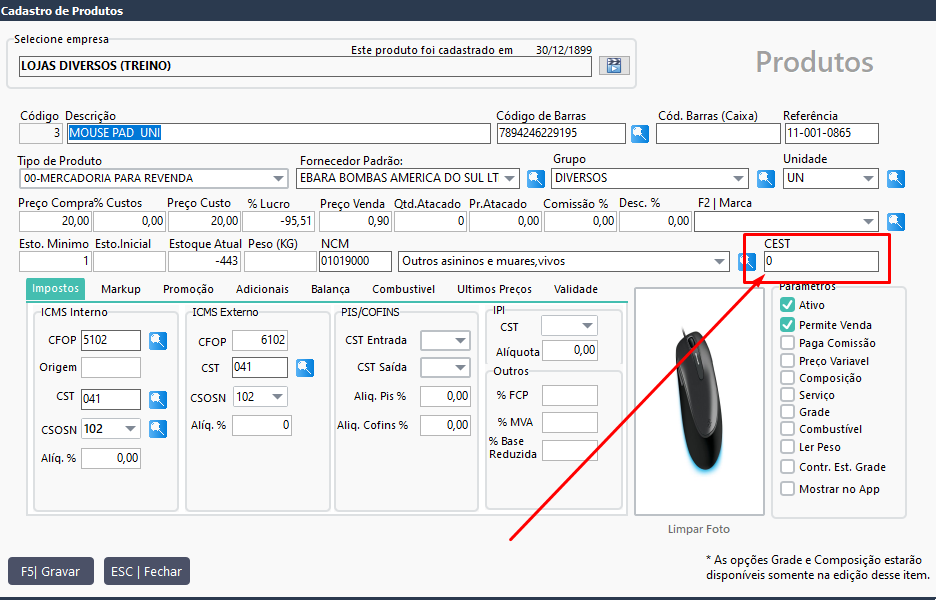Check the Combustível parameter

(x=787, y=429)
